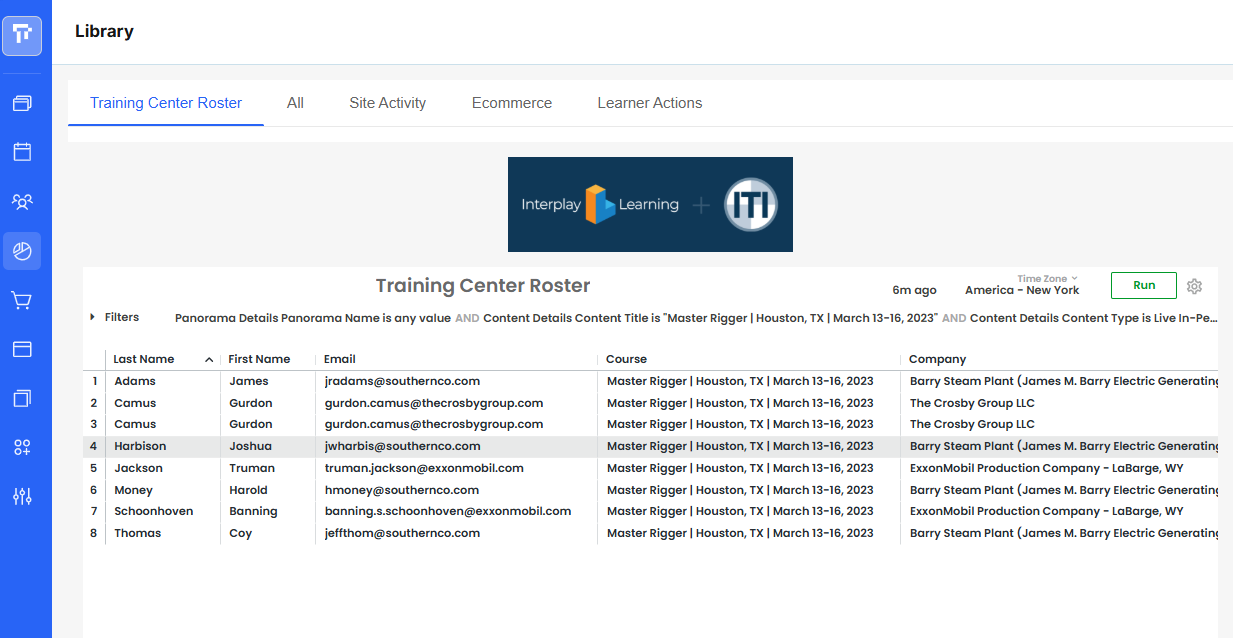Select email 'jwharbis@southernco.com'

tap(403, 446)
